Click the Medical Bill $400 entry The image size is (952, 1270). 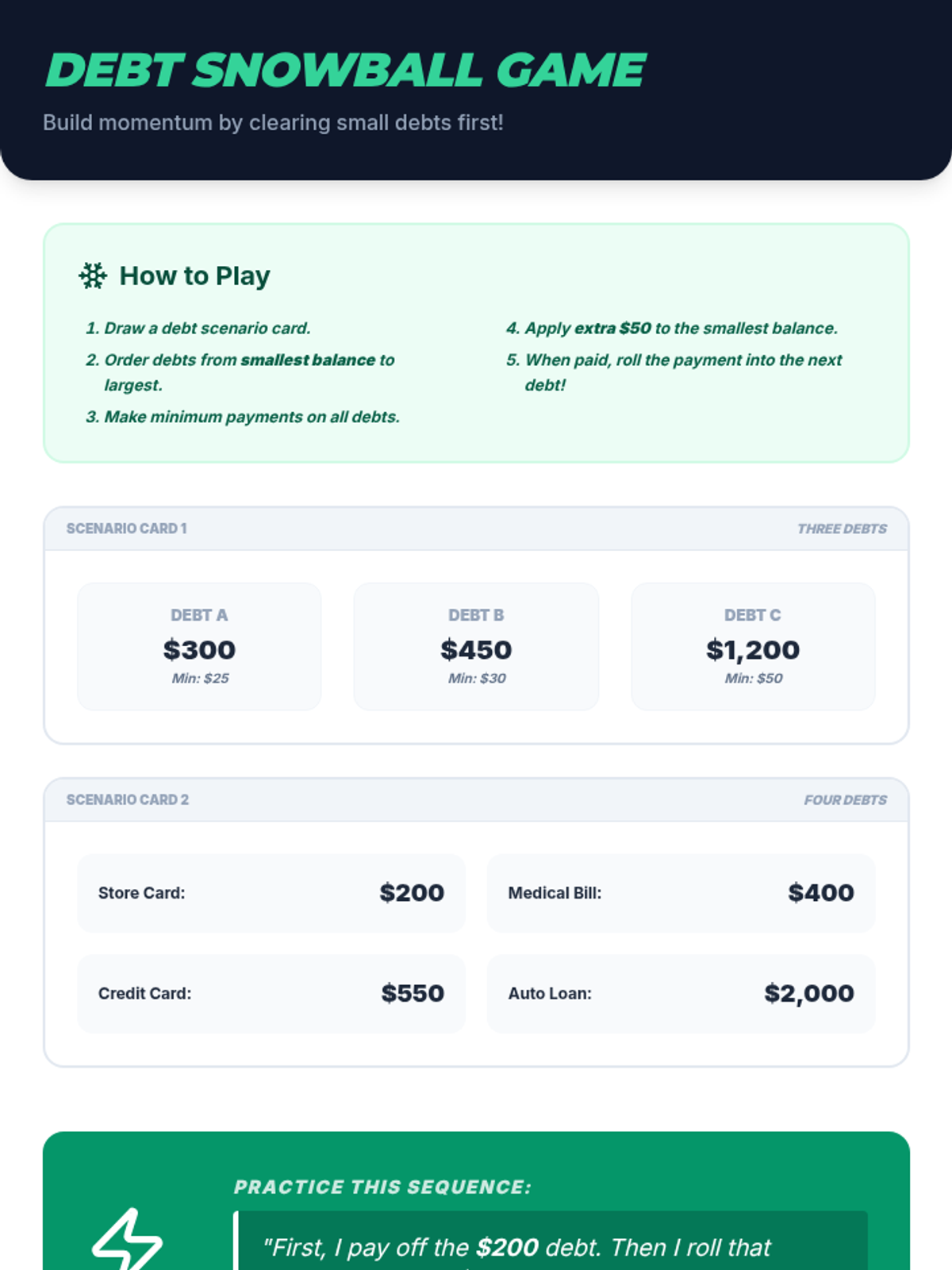pyautogui.click(x=681, y=893)
